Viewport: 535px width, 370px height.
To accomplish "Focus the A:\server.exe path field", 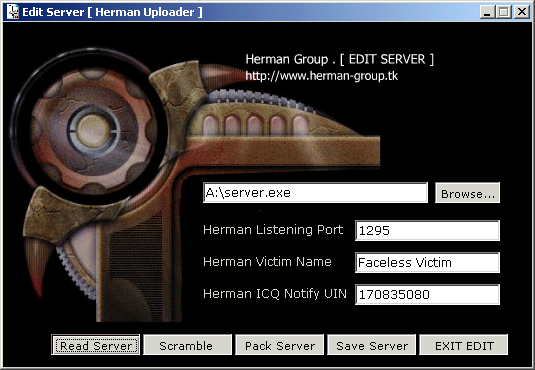I will [315, 193].
